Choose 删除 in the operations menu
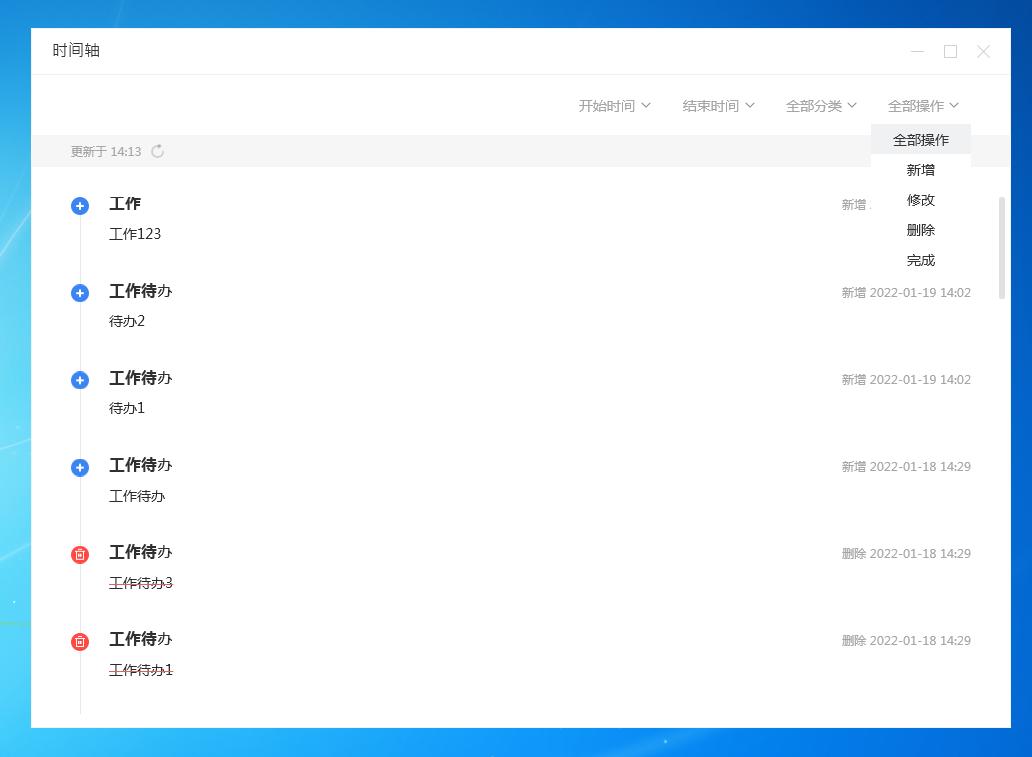The image size is (1032, 757). 920,230
